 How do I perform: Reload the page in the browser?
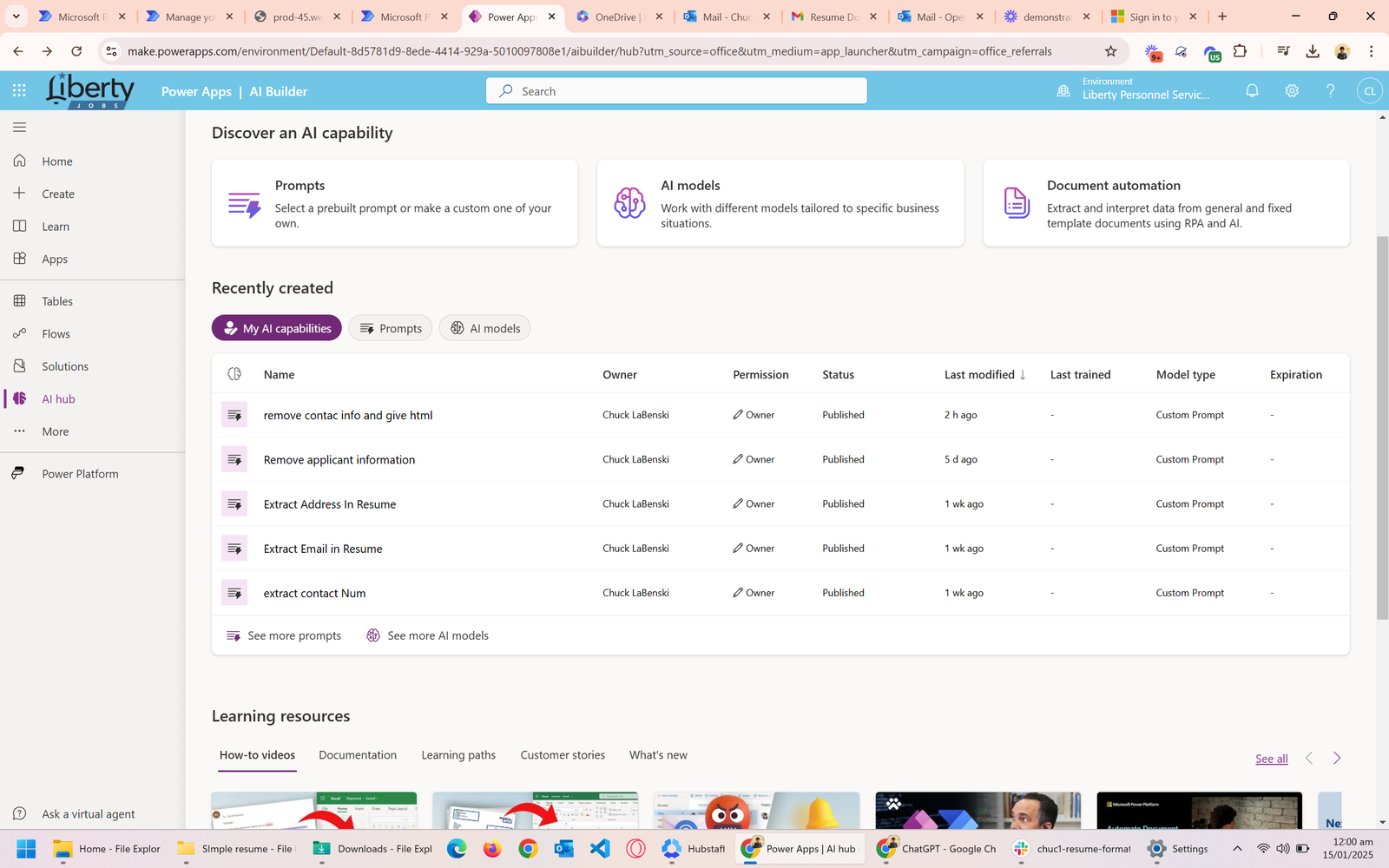click(76, 51)
